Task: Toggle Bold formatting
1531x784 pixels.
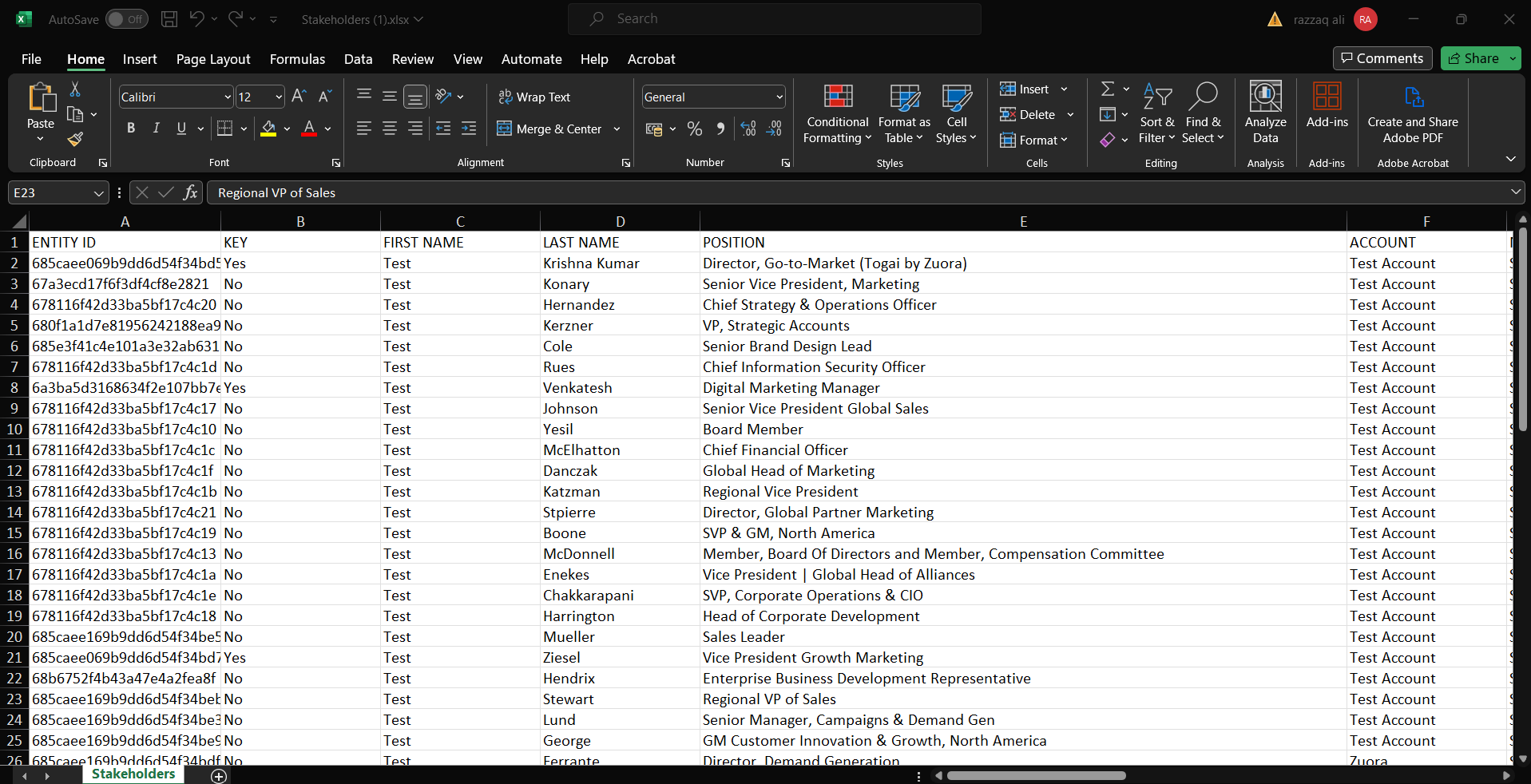Action: pyautogui.click(x=131, y=129)
